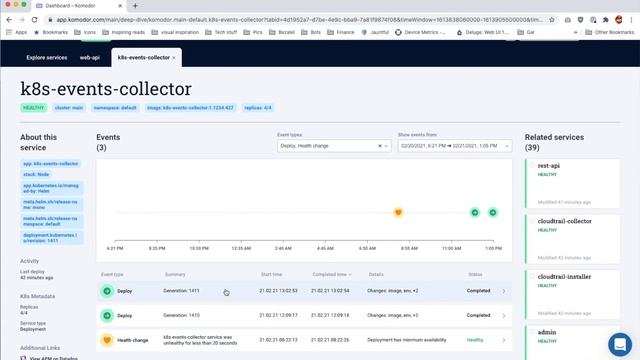This screenshot has width=640, height=360.
Task: Tick the rest-api related service checkbox
Action: click(x=532, y=165)
